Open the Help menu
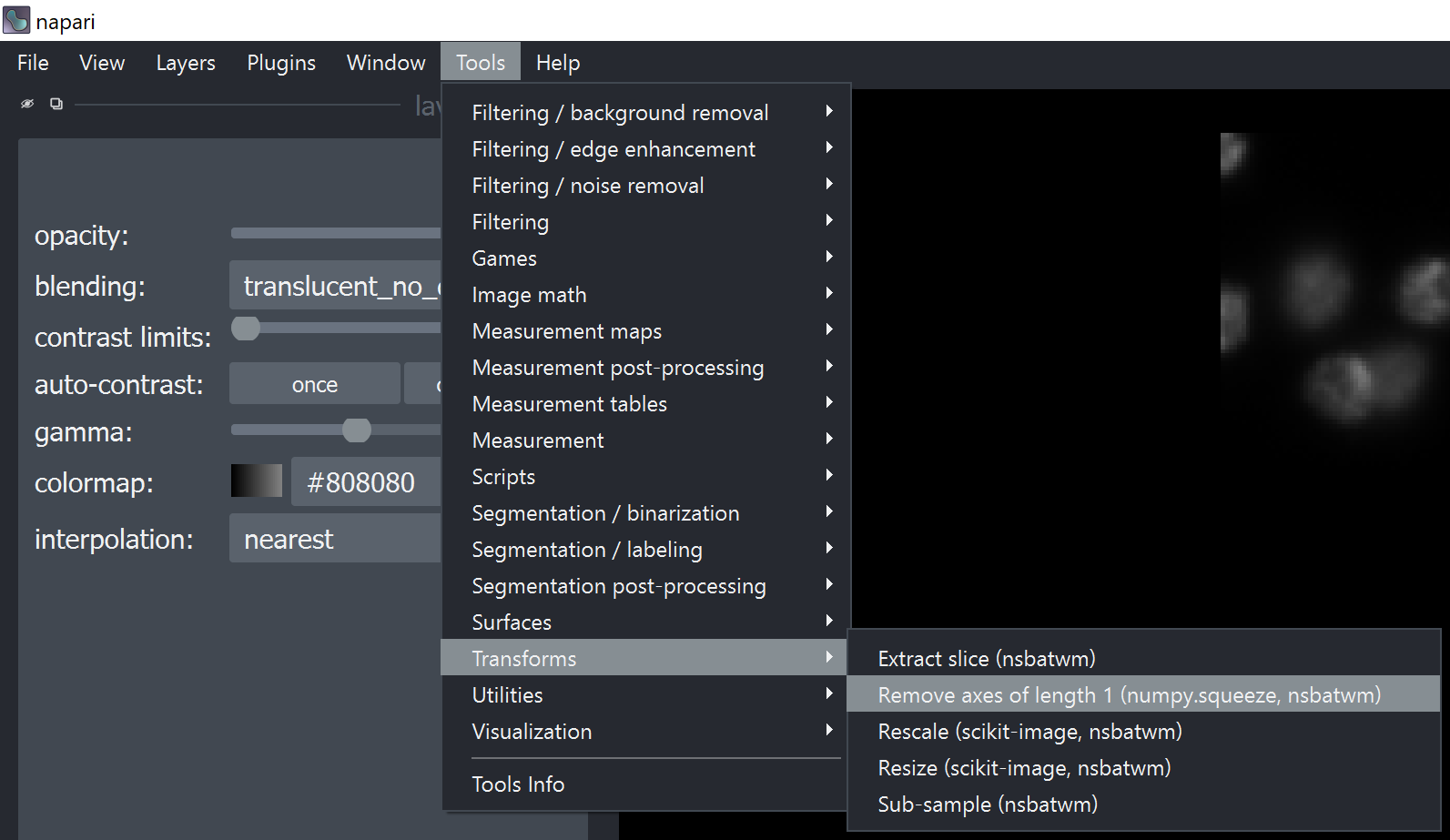 tap(558, 63)
